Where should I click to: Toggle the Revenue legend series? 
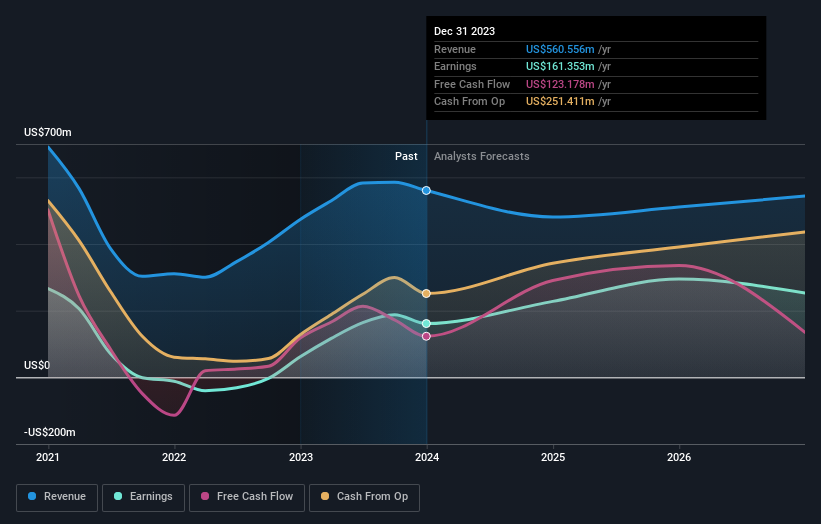[x=57, y=497]
